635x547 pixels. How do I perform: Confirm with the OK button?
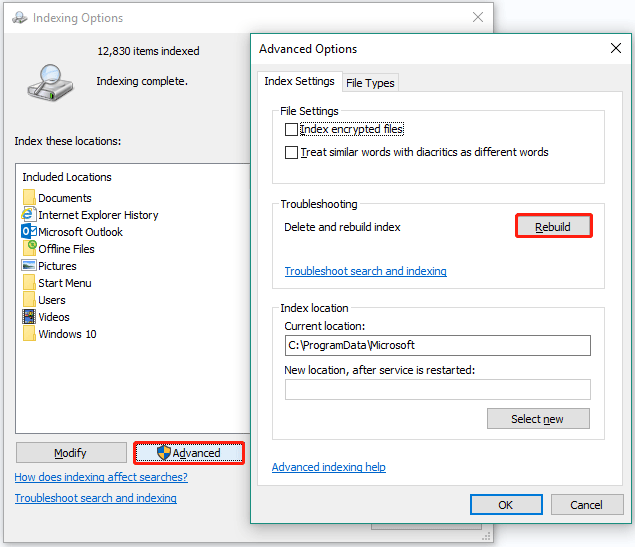tap(506, 504)
